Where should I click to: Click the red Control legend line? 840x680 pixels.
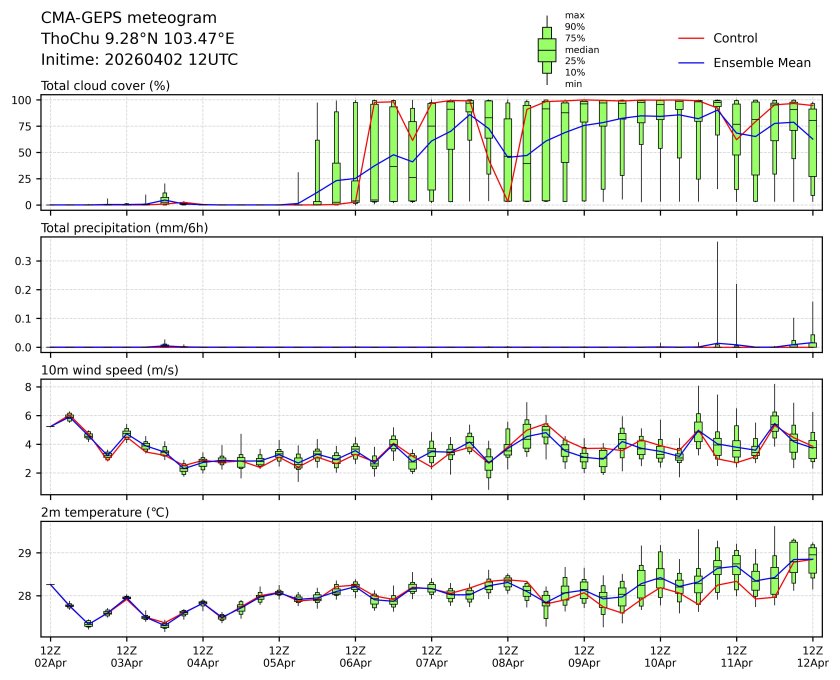tap(692, 38)
